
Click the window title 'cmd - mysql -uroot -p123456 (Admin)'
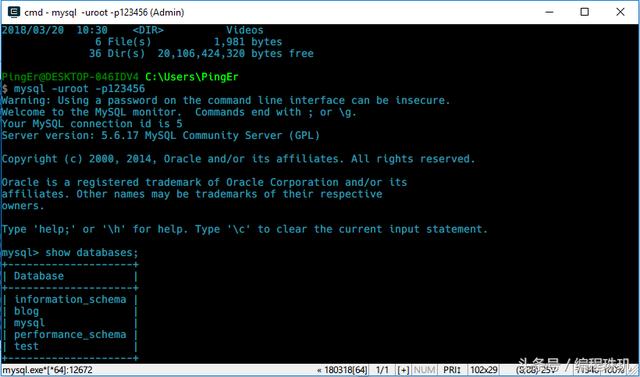click(x=104, y=12)
